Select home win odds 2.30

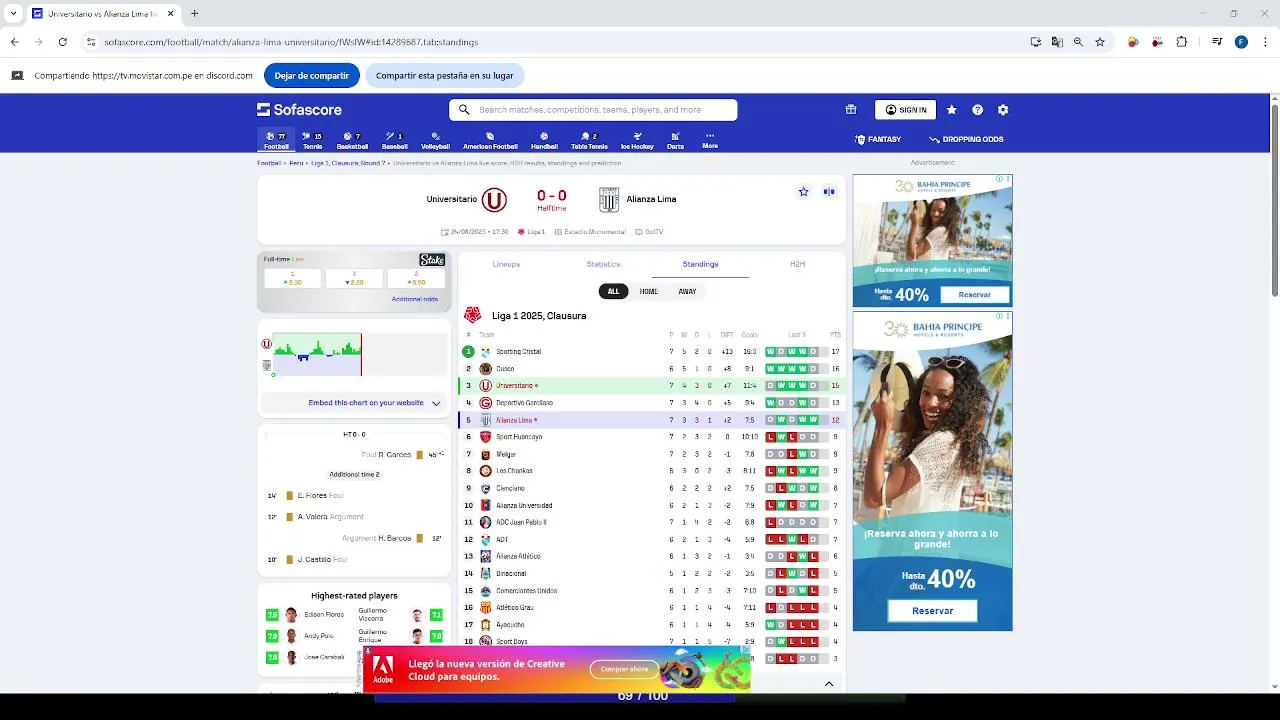(x=293, y=279)
